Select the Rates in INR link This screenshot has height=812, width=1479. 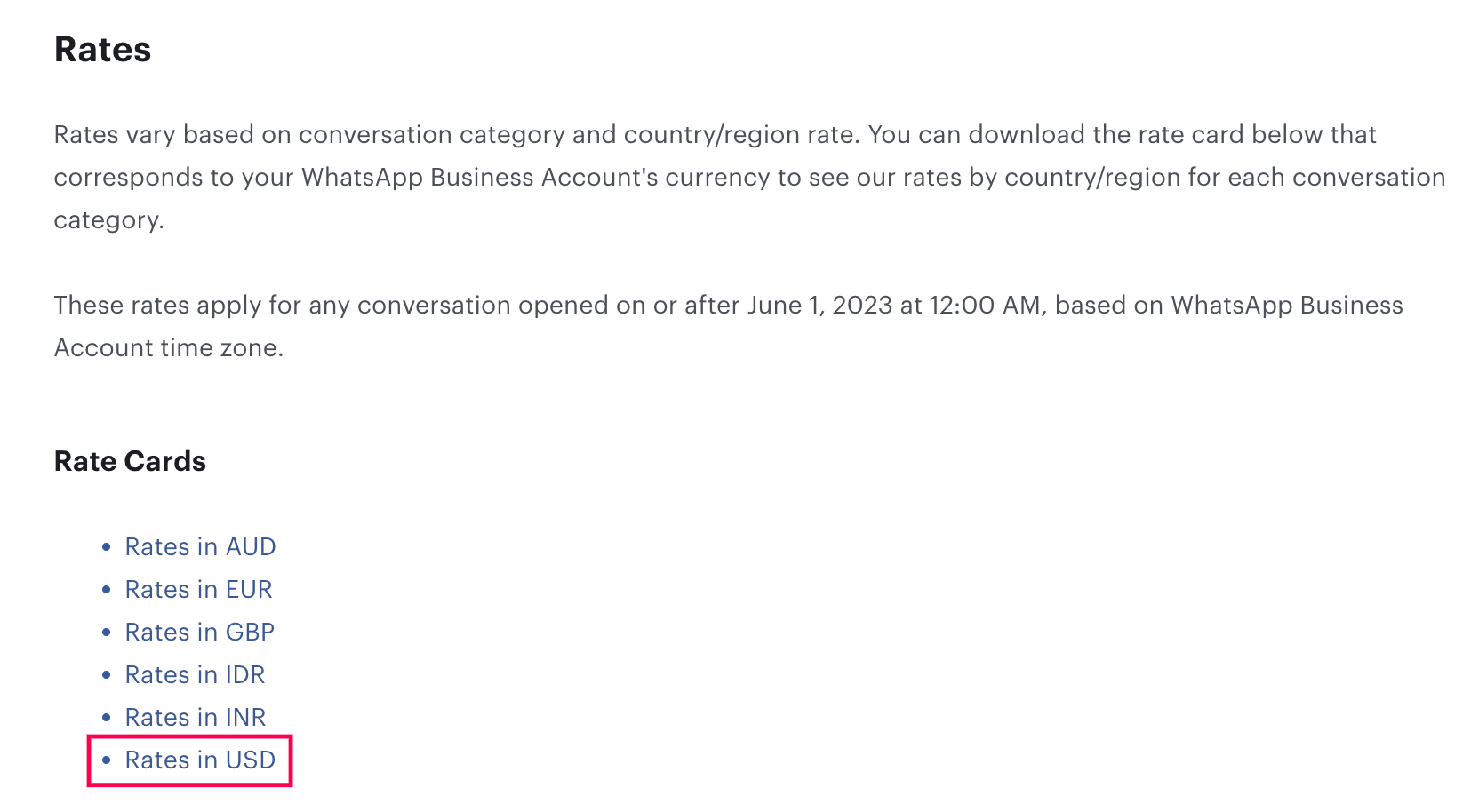pyautogui.click(x=196, y=717)
